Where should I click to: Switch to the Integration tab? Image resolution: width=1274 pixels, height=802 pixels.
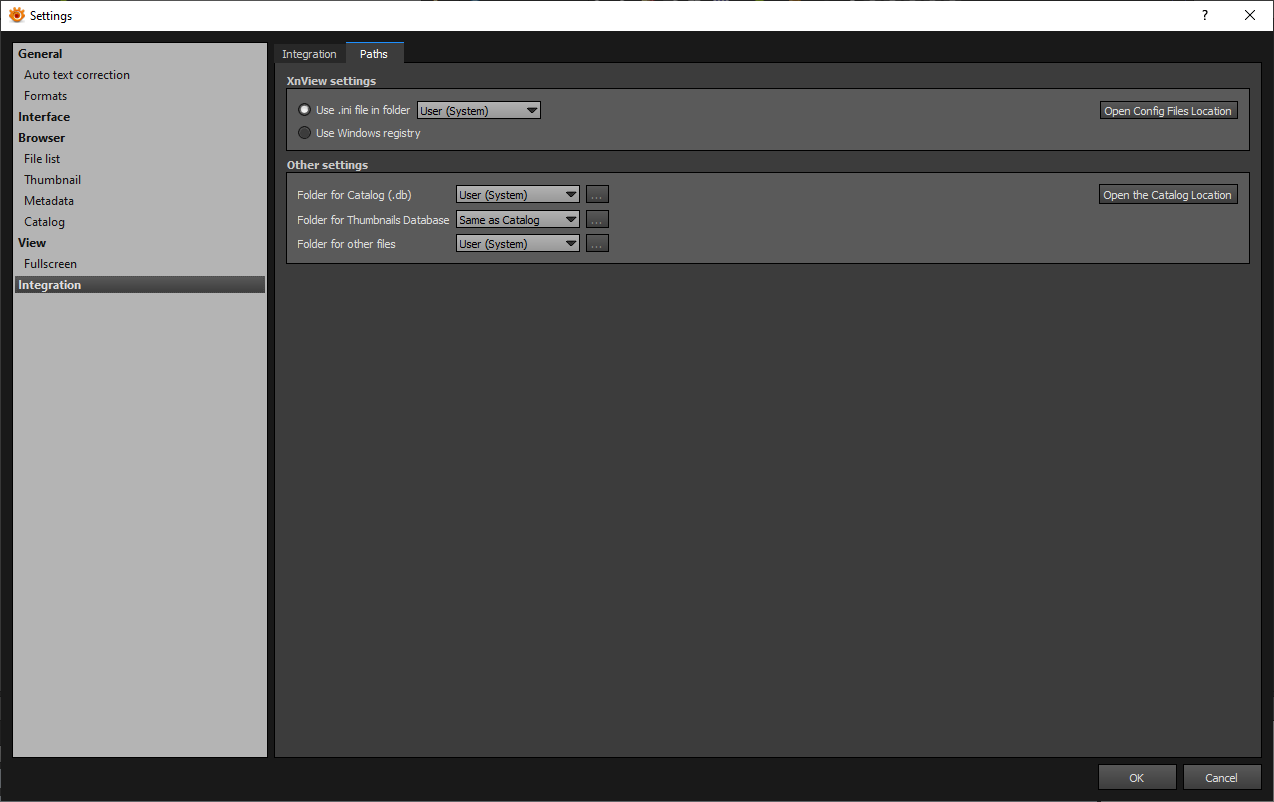click(x=309, y=54)
